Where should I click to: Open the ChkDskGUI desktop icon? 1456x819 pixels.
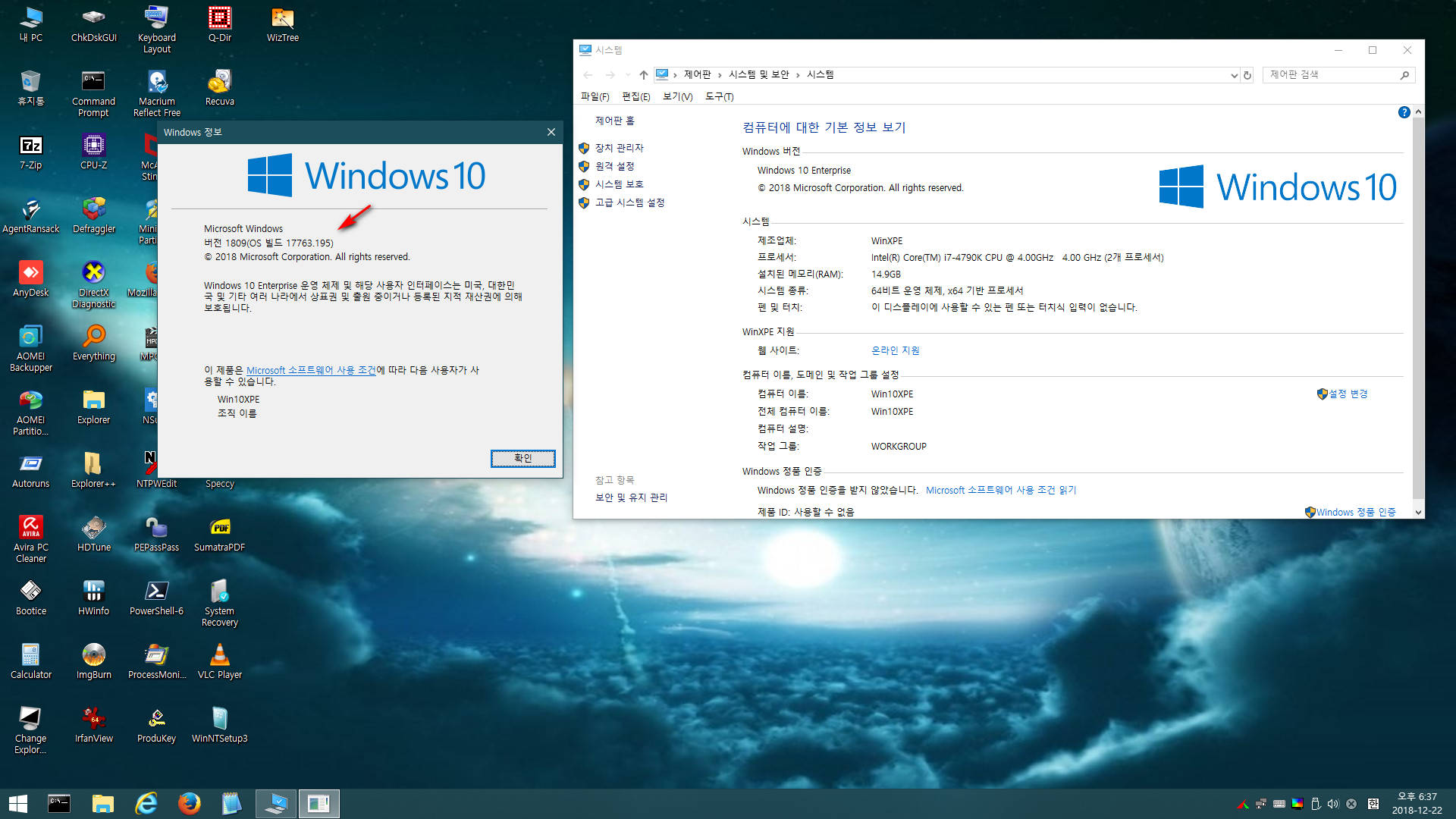coord(93,24)
